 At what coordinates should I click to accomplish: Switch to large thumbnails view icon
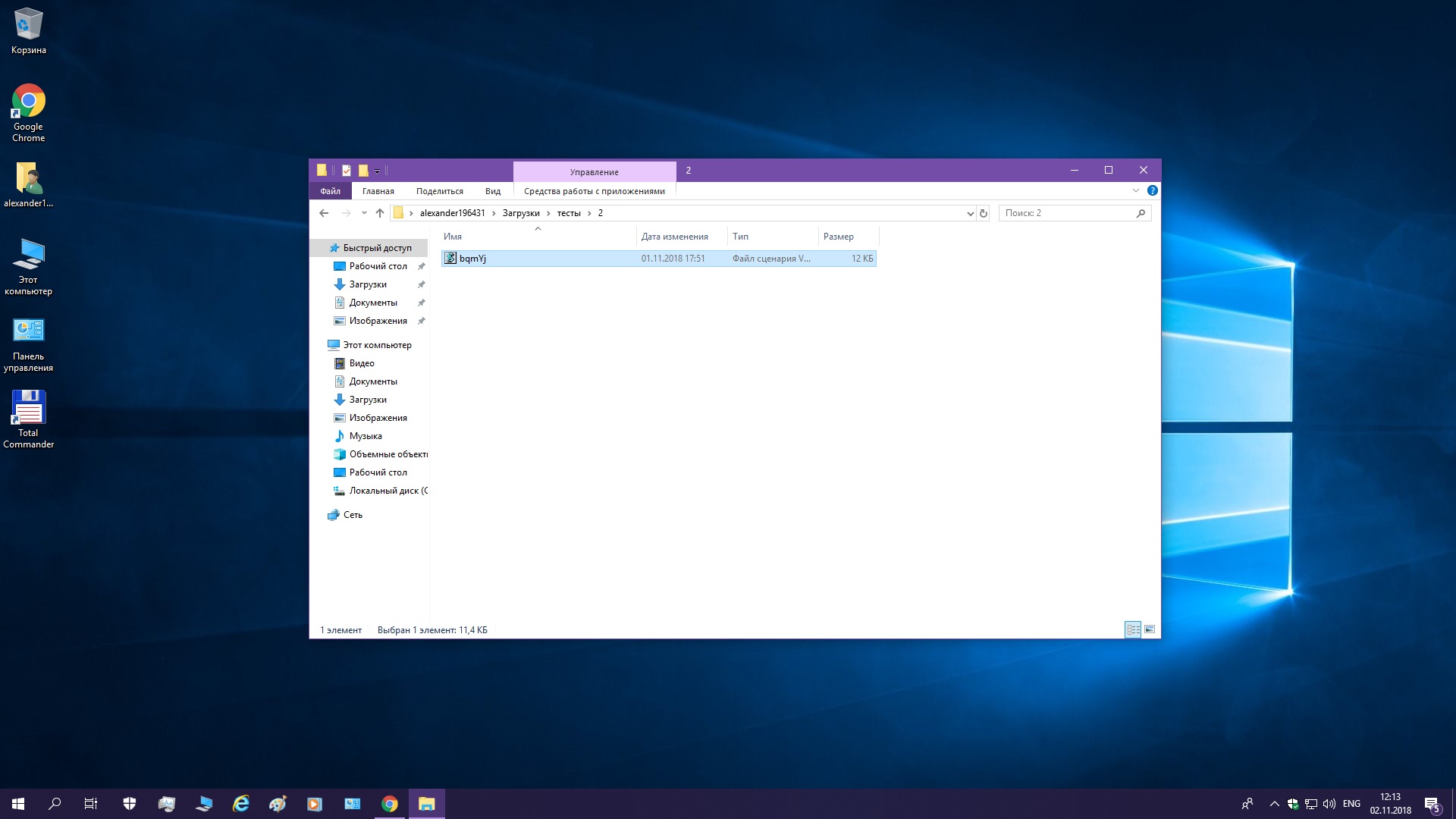[x=1150, y=629]
